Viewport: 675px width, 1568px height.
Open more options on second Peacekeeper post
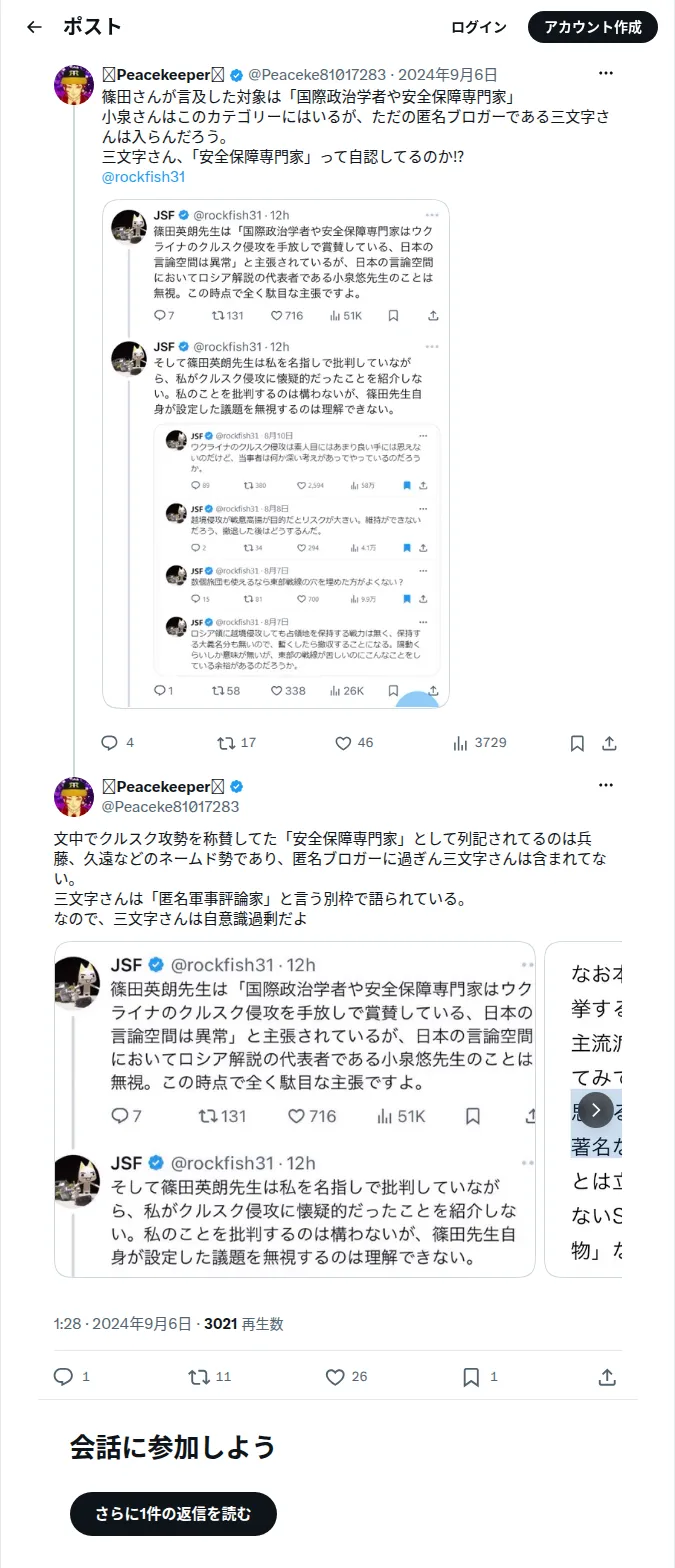[x=606, y=786]
